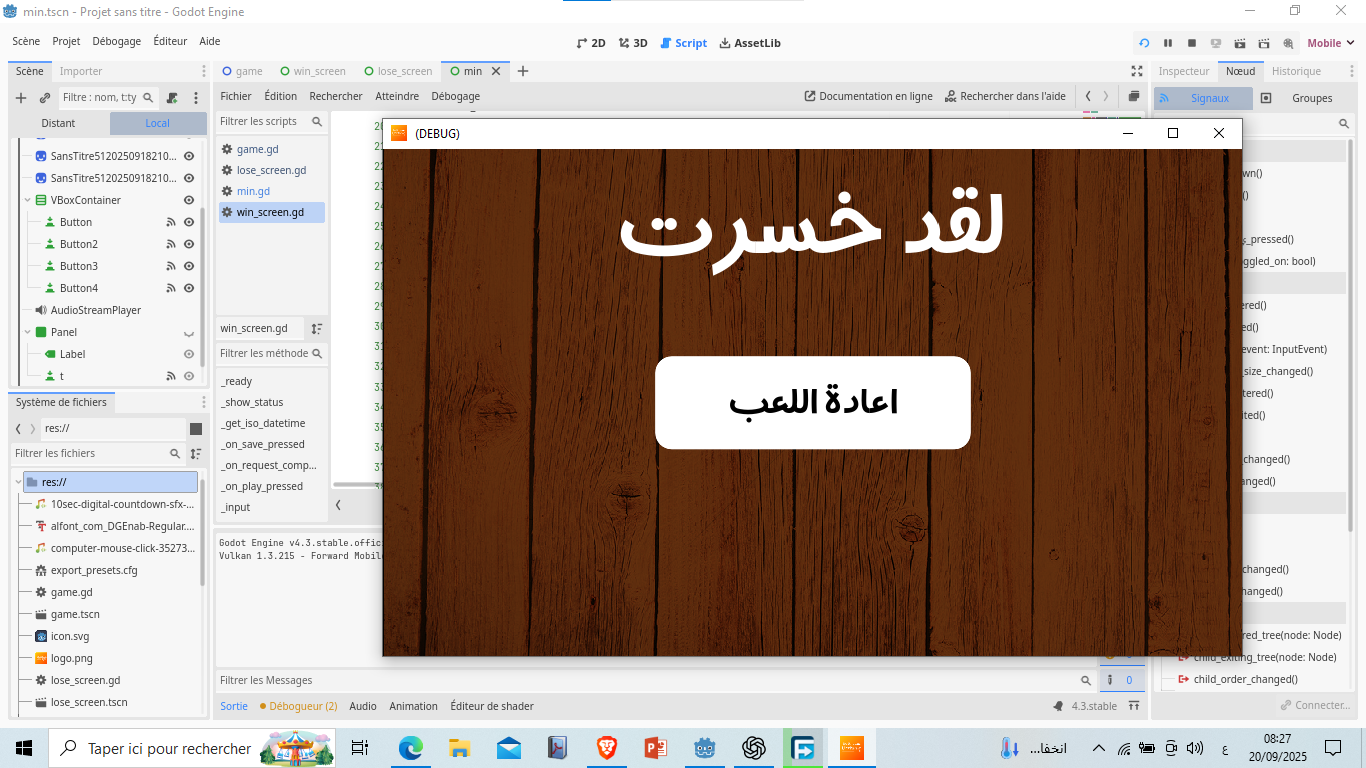Viewport: 1366px width, 768px height.
Task: Click the Filtrer les fichiers search field
Action: pos(90,453)
